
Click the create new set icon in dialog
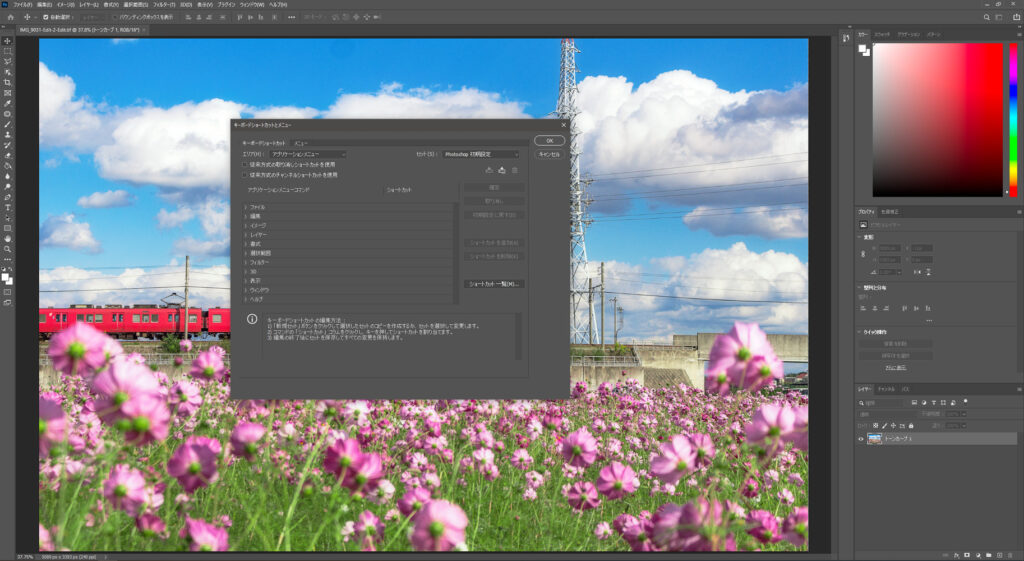pyautogui.click(x=502, y=170)
